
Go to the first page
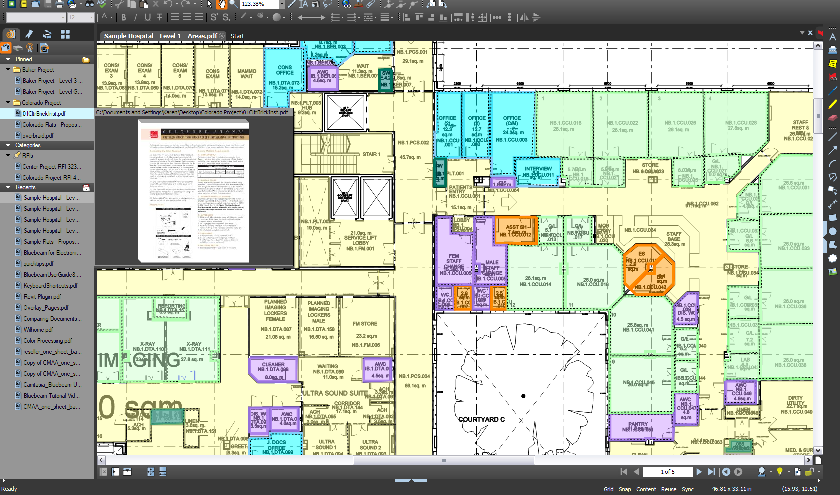624,471
